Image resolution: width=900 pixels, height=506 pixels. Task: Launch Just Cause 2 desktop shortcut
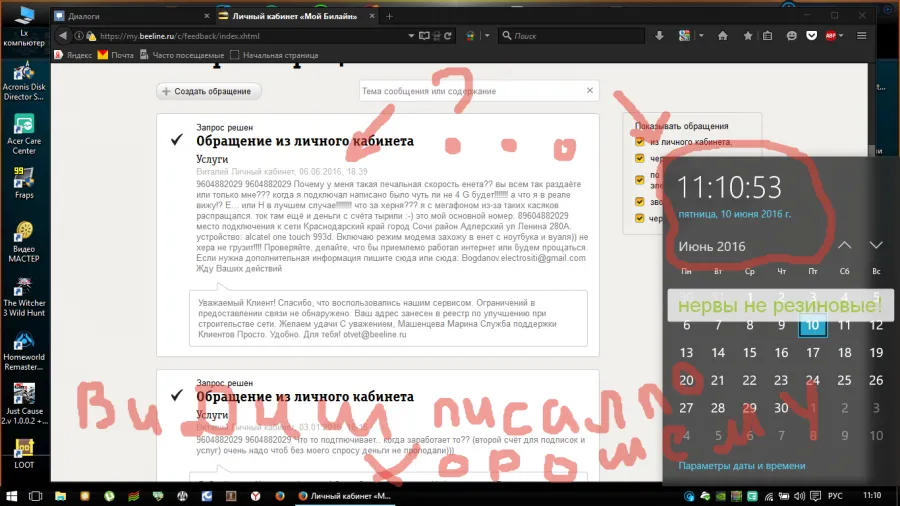[x=24, y=404]
